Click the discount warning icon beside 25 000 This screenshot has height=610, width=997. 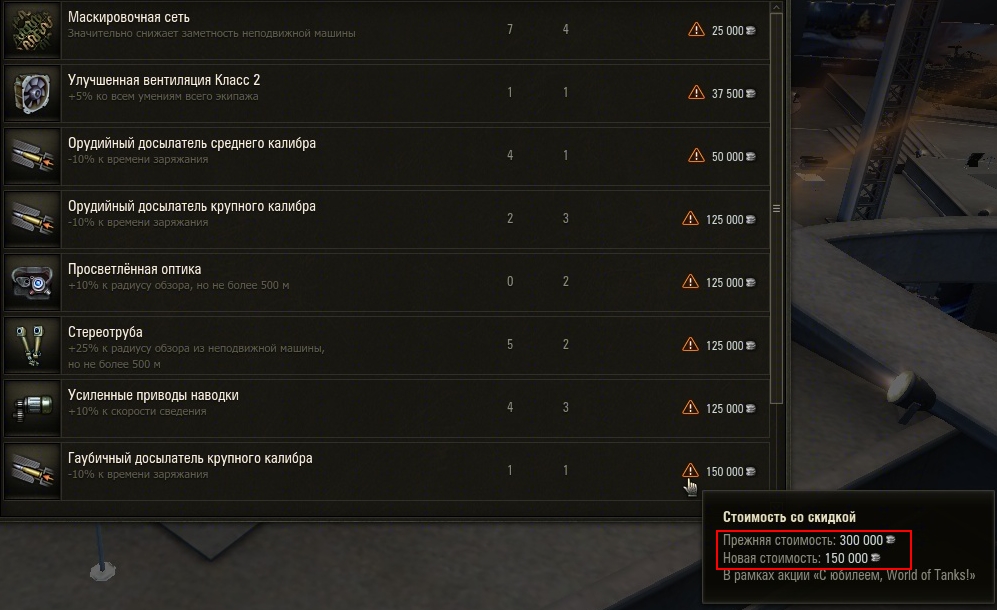point(696,29)
